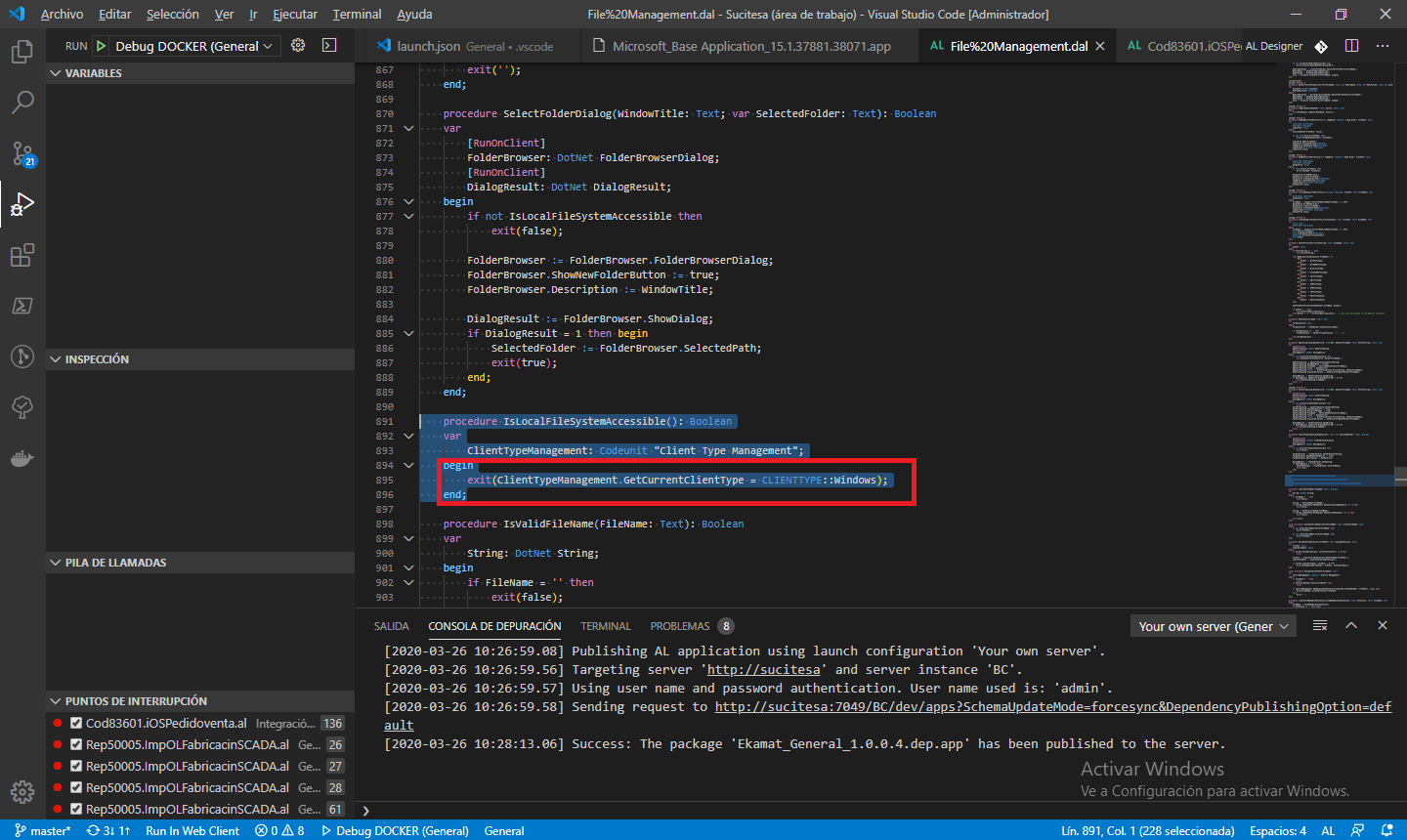1407x840 pixels.
Task: Clear the debug console output
Action: coord(1320,625)
